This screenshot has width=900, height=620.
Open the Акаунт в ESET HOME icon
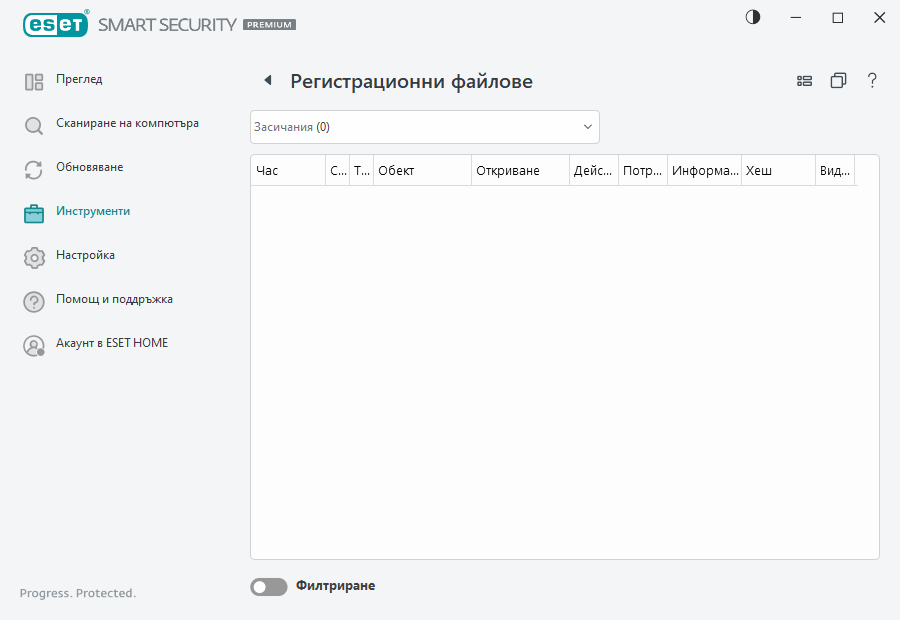33,343
